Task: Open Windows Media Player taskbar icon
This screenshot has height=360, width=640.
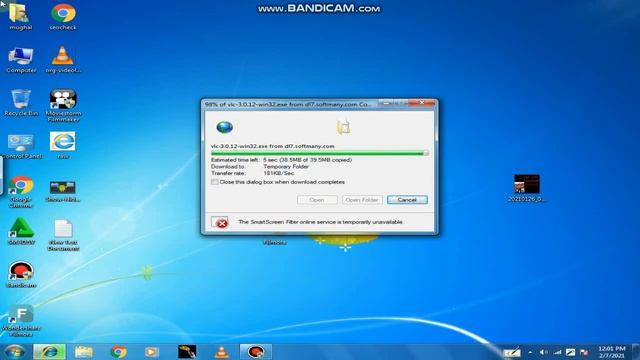Action: coord(151,351)
